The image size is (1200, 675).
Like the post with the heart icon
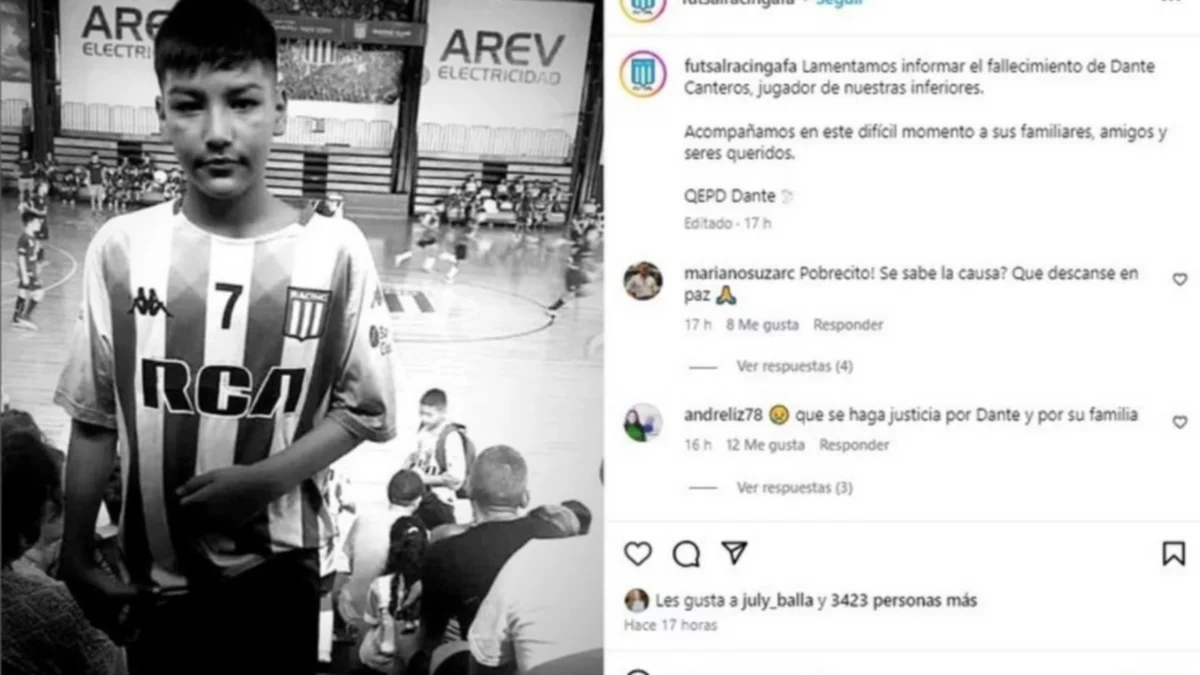[637, 553]
